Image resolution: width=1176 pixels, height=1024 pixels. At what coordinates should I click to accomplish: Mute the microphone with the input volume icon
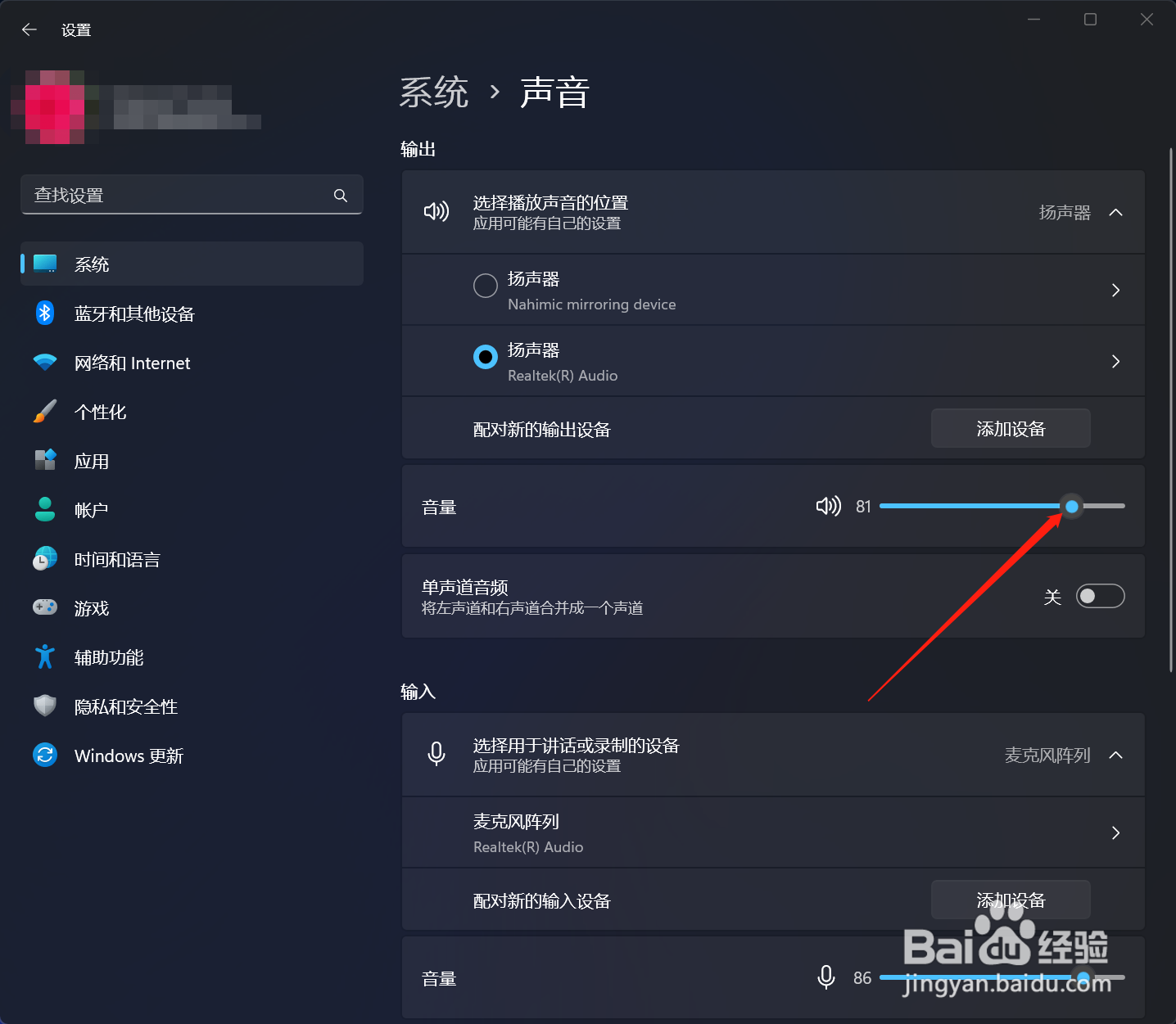(826, 977)
